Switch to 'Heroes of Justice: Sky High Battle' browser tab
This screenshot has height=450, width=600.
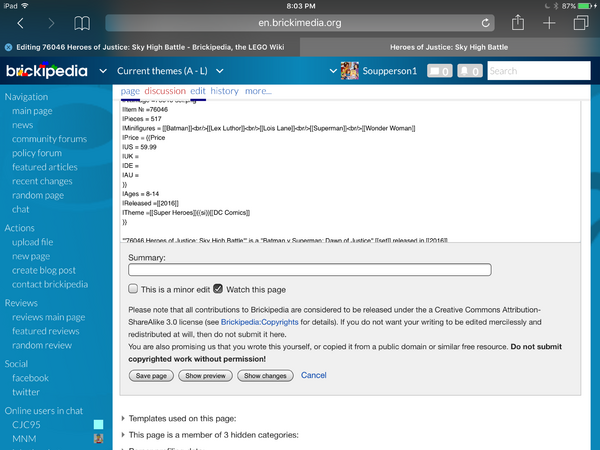point(449,47)
